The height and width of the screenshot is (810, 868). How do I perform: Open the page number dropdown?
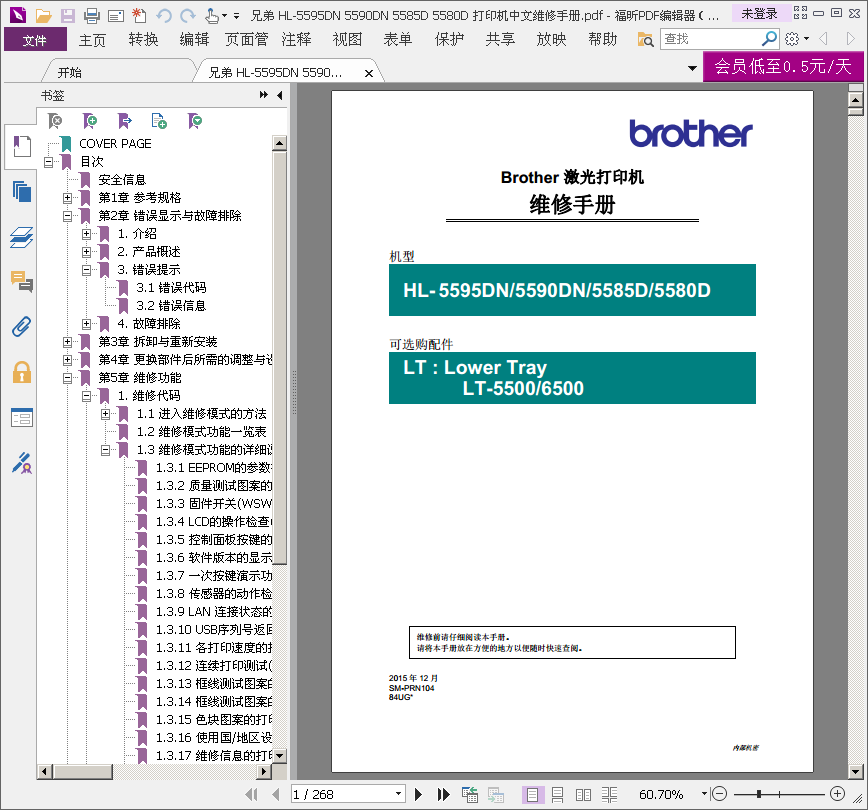click(398, 794)
